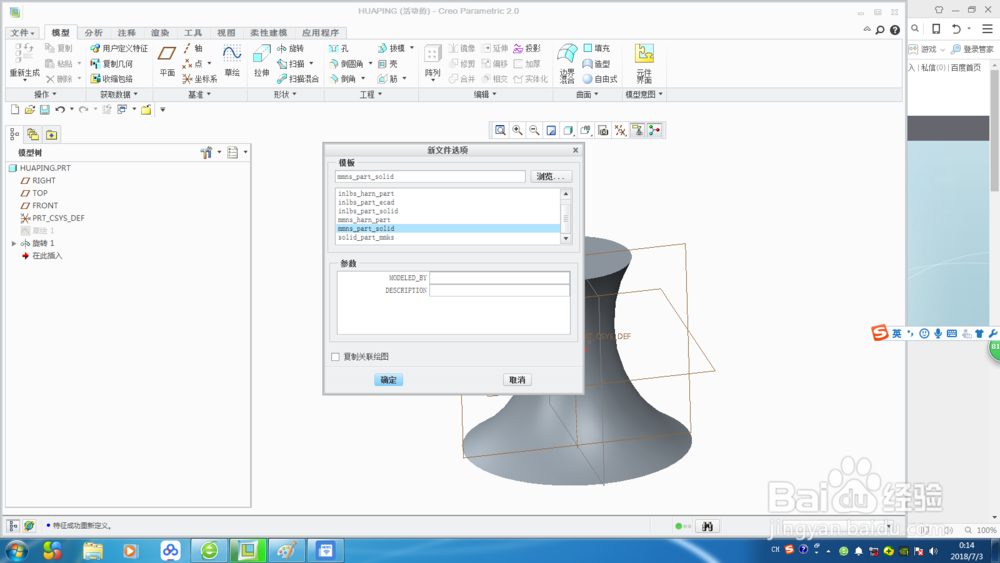Screen dimensions: 1000x563
Task: Zoom out using the graphics toolbar
Action: click(534, 130)
